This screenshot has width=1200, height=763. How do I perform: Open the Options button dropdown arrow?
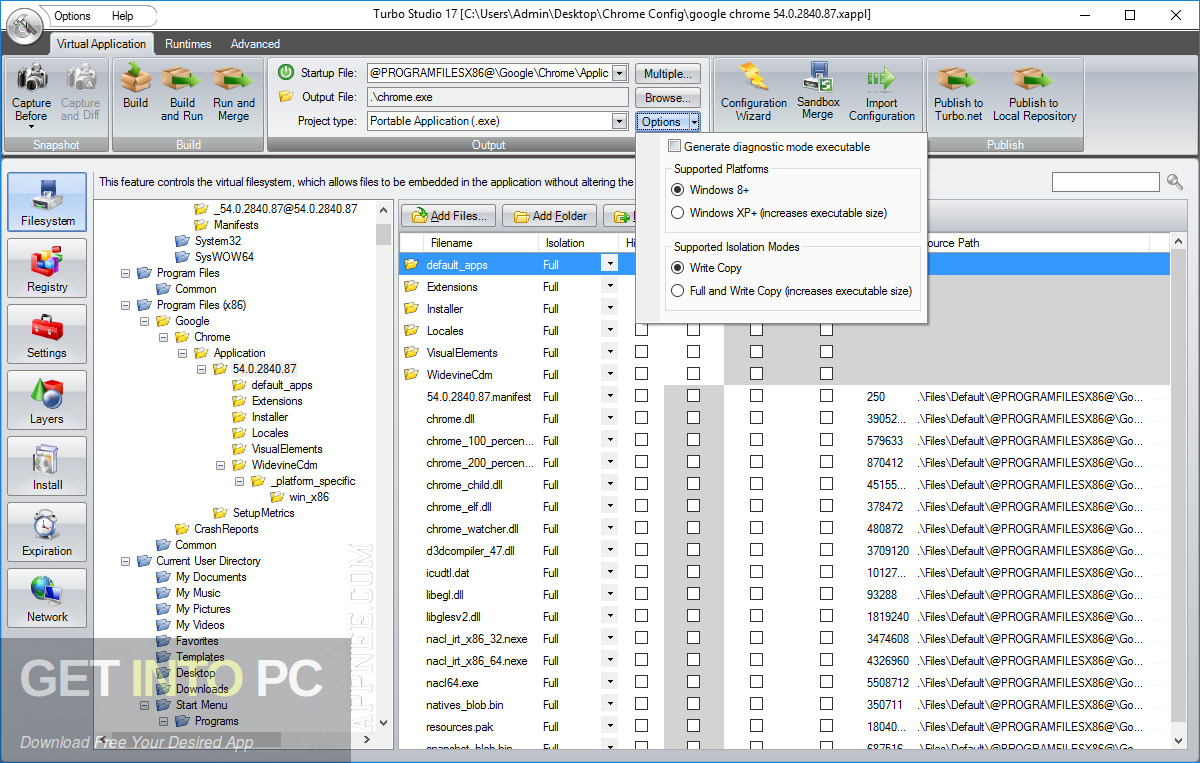(694, 122)
